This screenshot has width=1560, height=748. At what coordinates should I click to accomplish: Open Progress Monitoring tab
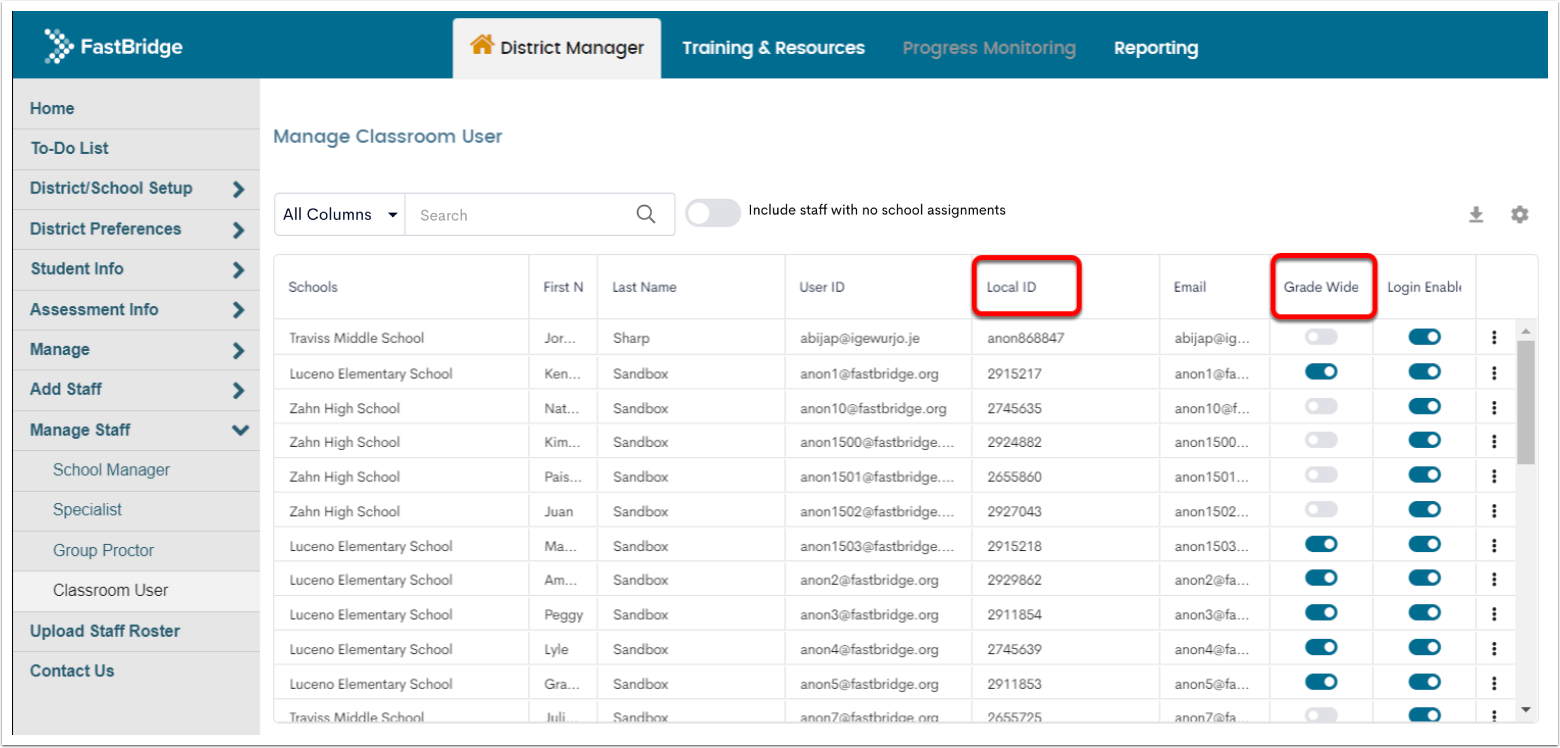[x=989, y=48]
